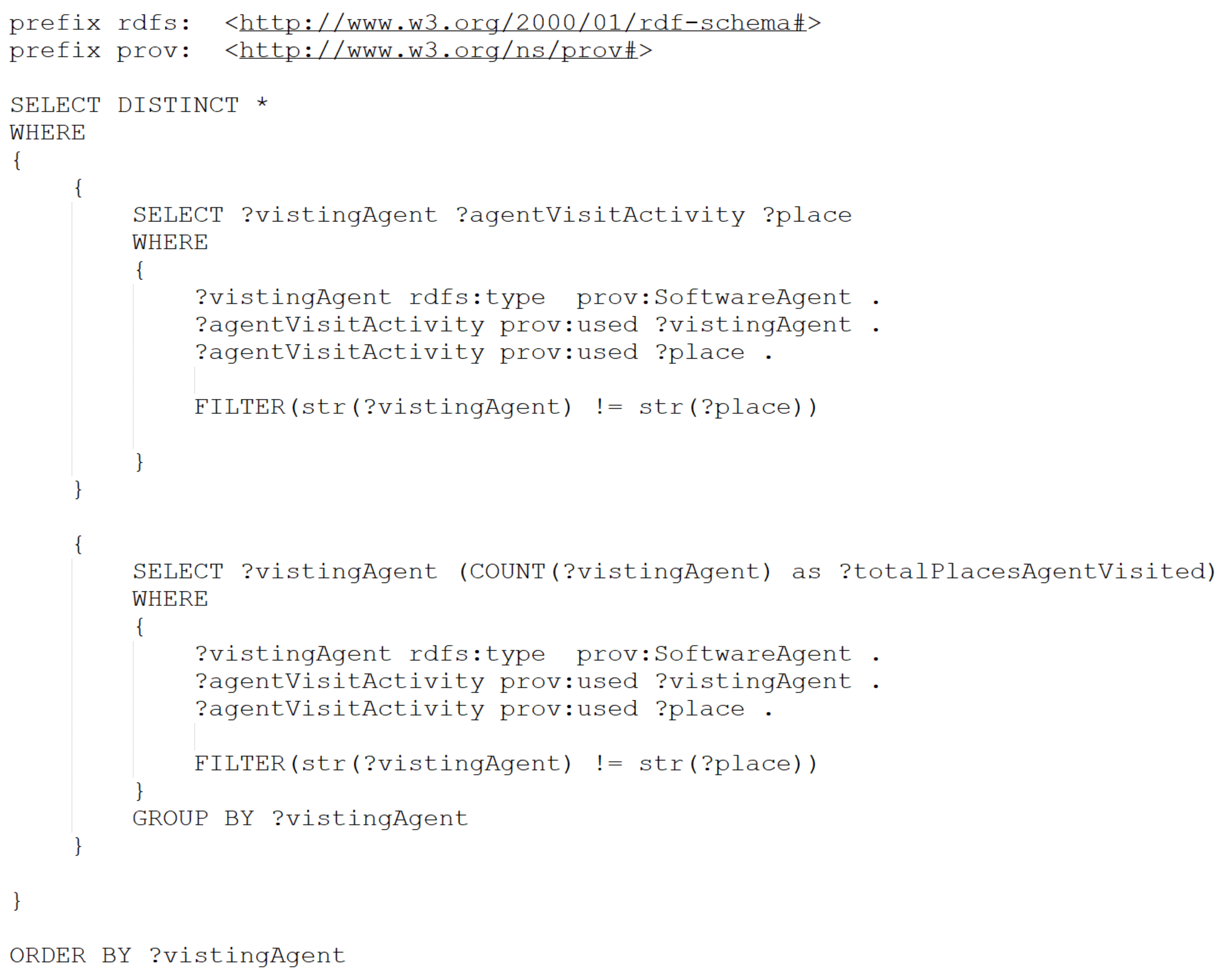Viewport: 1222px width, 980px height.
Task: Click the ?place variable in first SELECT
Action: point(807,215)
